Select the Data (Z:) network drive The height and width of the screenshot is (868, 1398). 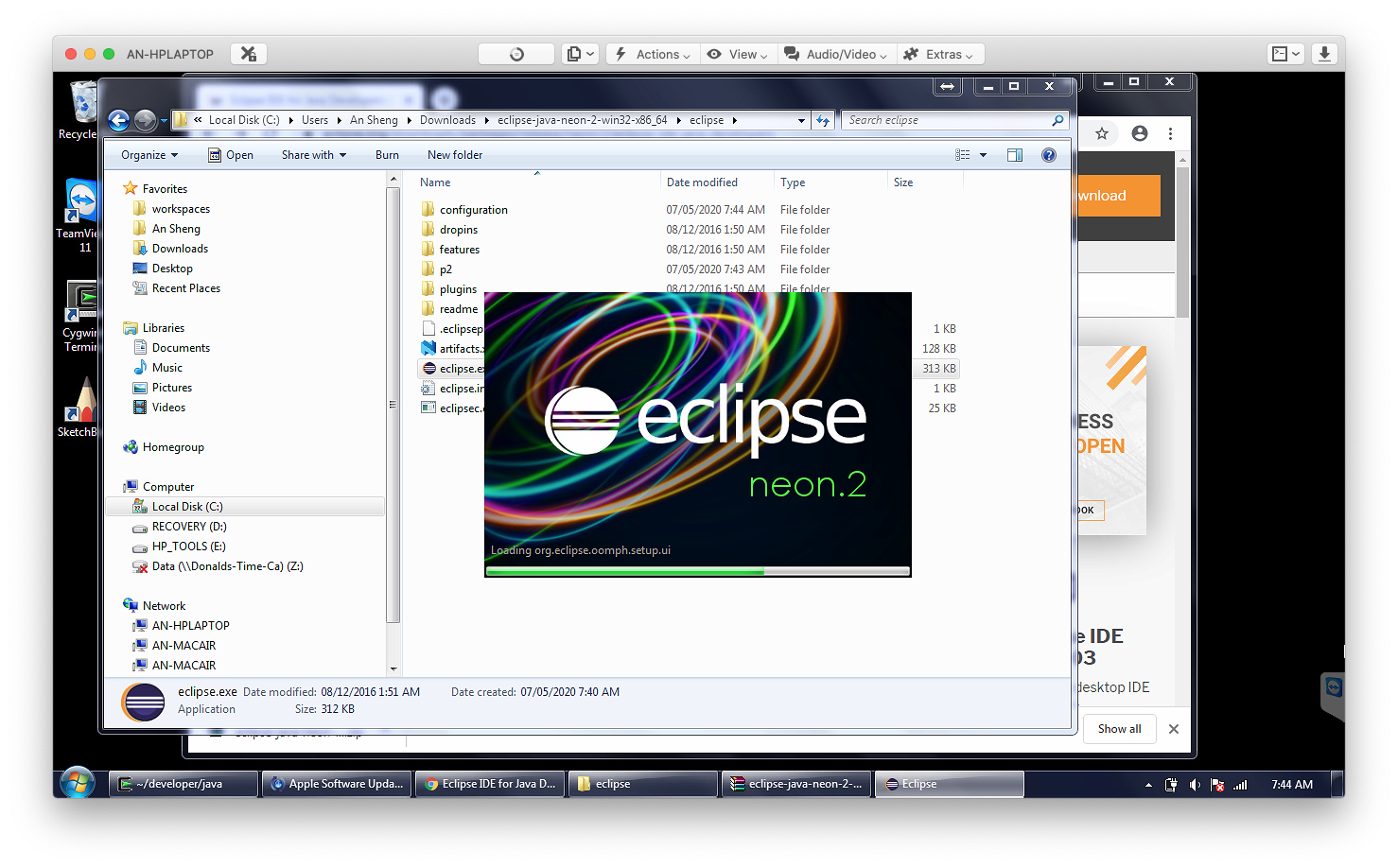[227, 566]
